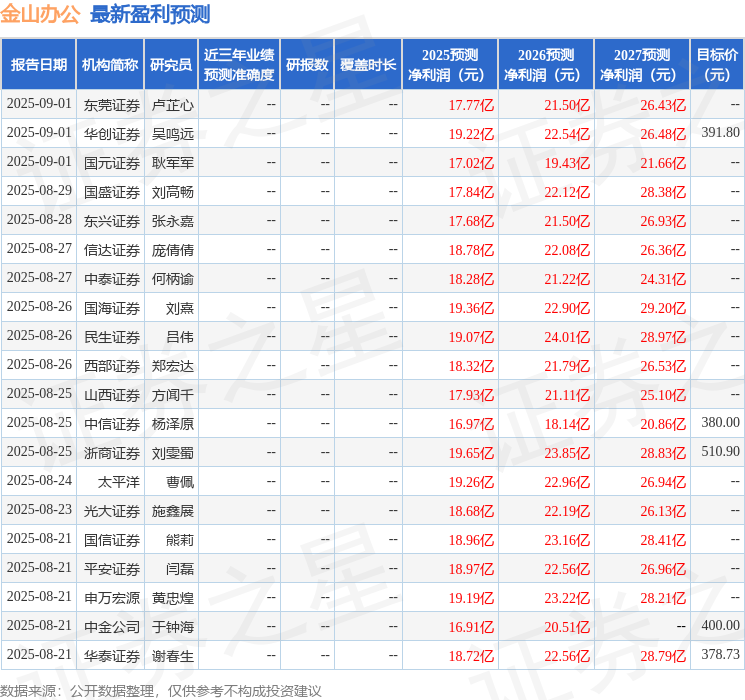Screen dimensions: 745x700
Task: Select the 山西证券 institution cell
Action: point(112,395)
